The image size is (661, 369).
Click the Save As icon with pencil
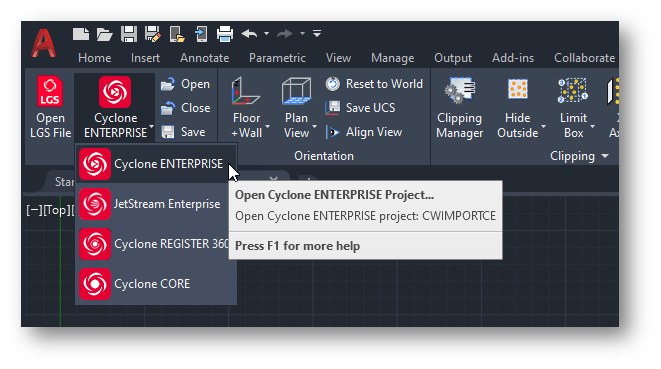click(x=153, y=34)
